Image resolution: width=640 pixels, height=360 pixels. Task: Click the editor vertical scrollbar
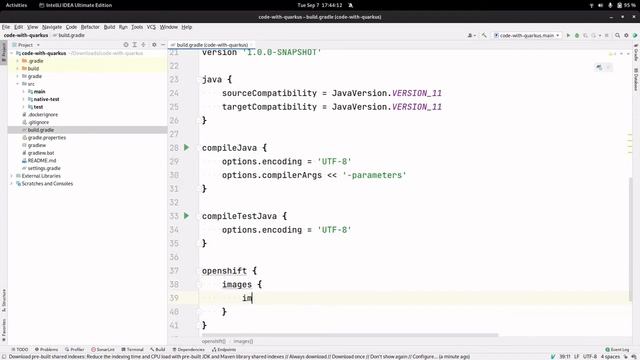(x=630, y=241)
